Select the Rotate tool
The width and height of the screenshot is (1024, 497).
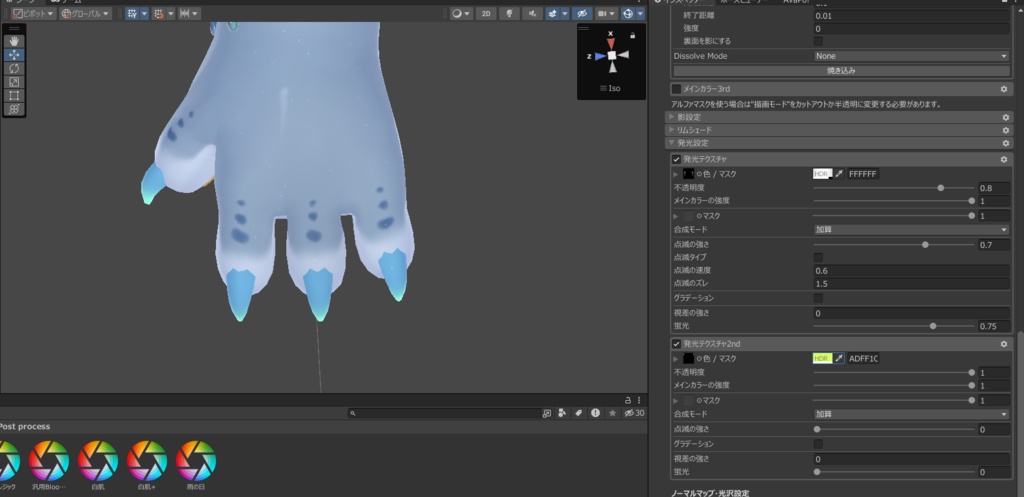click(14, 69)
